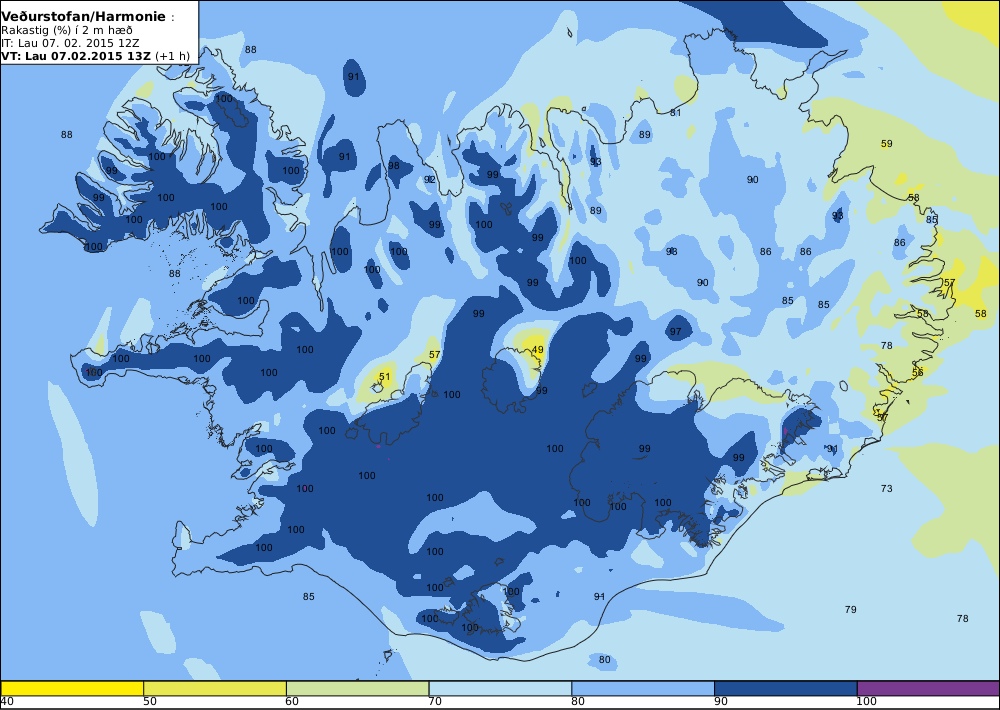
Task: Click the medium blue 80–90 legend swatch
Action: 643,688
